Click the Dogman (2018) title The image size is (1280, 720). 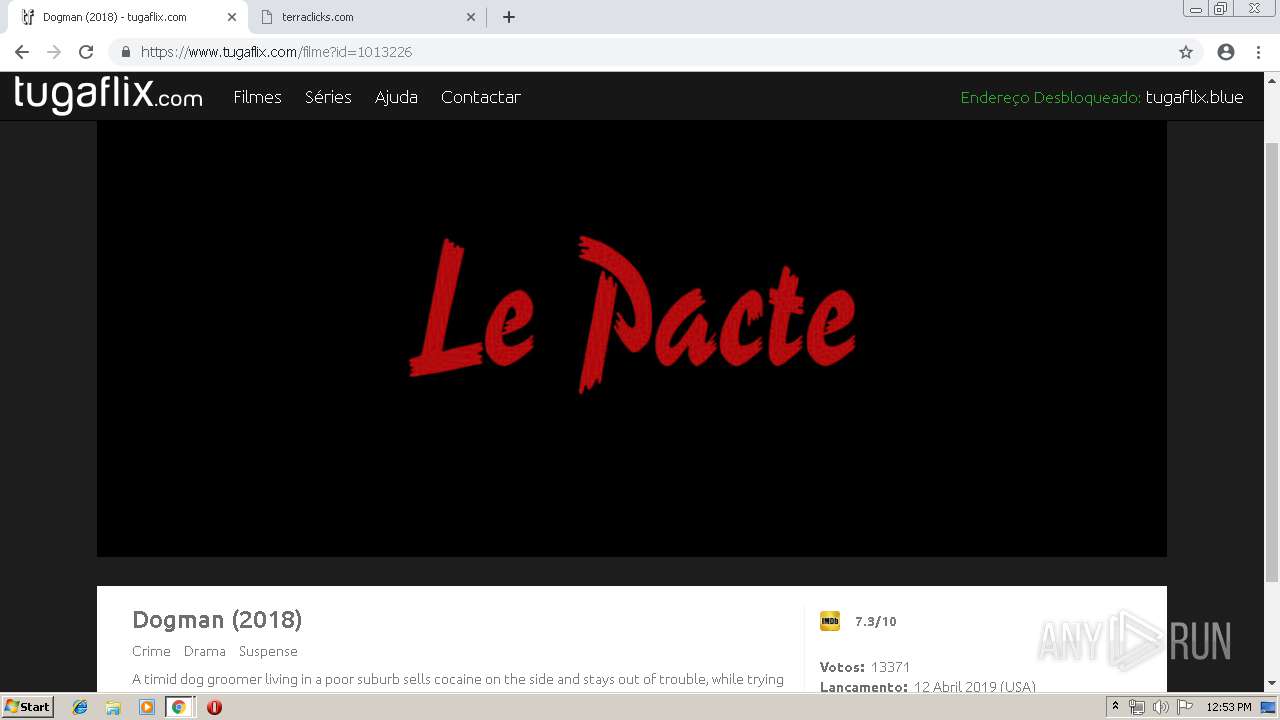[x=217, y=620]
